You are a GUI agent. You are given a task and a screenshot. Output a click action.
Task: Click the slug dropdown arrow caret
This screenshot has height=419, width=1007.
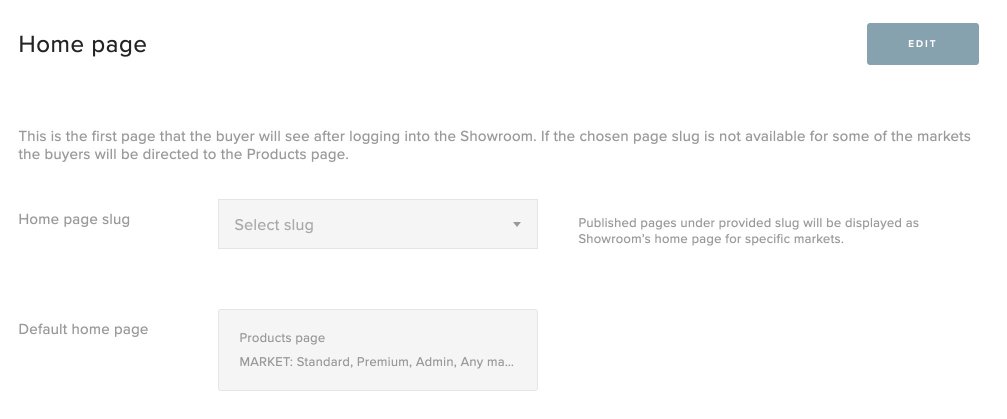(x=517, y=225)
